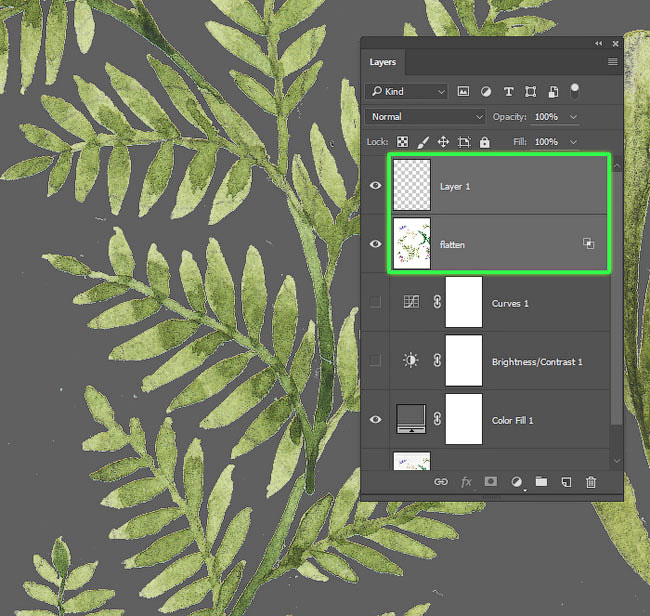Image resolution: width=650 pixels, height=616 pixels.
Task: Lock artboard nesting icon
Action: (x=464, y=142)
